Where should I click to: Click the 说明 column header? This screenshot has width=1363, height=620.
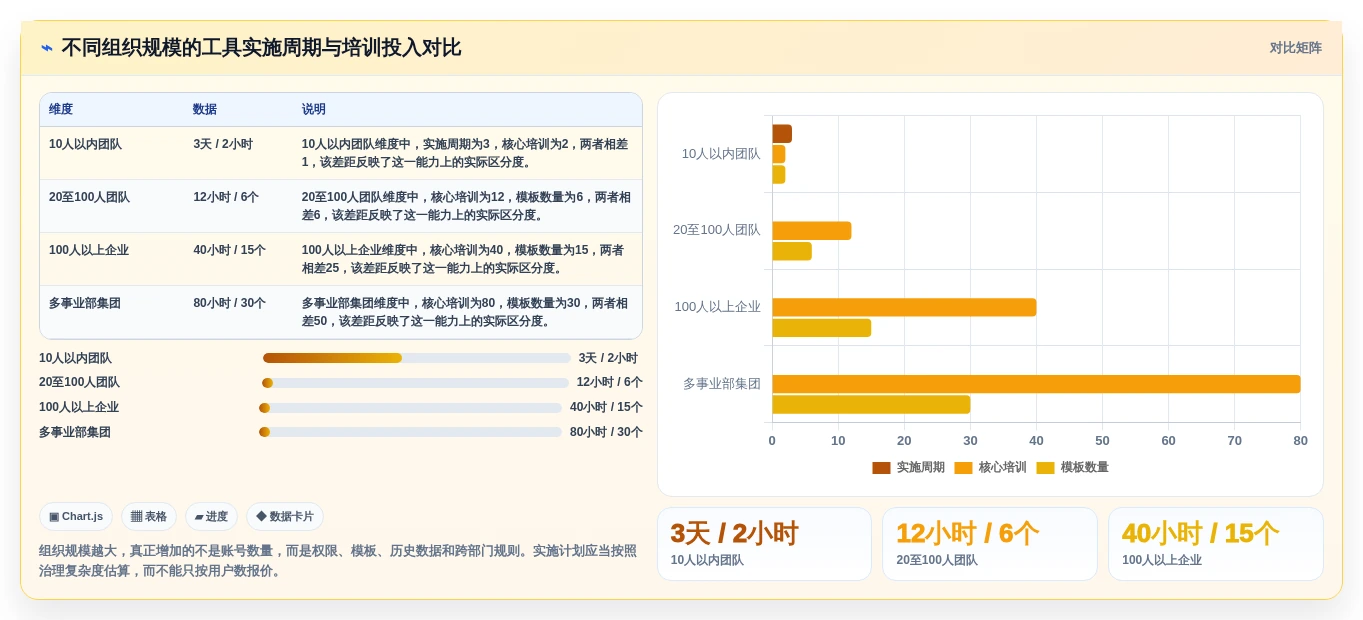(314, 109)
